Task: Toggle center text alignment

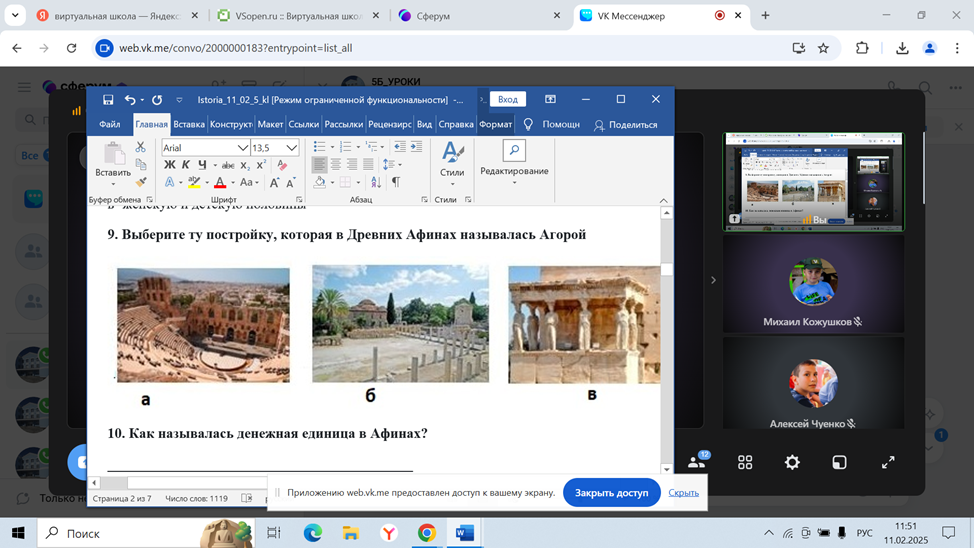Action: tap(335, 164)
